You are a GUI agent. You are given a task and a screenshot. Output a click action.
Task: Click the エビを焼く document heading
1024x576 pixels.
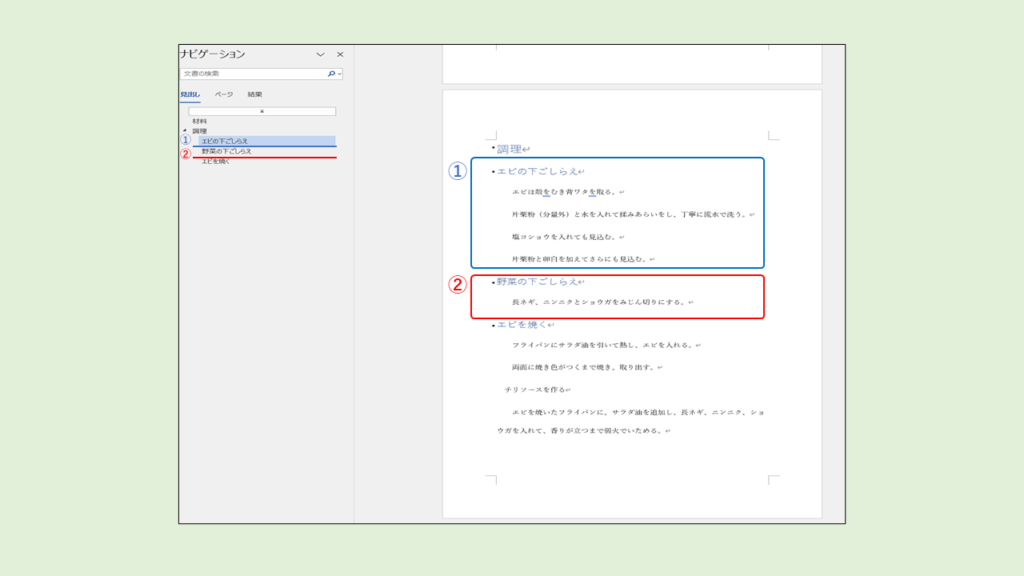point(522,325)
